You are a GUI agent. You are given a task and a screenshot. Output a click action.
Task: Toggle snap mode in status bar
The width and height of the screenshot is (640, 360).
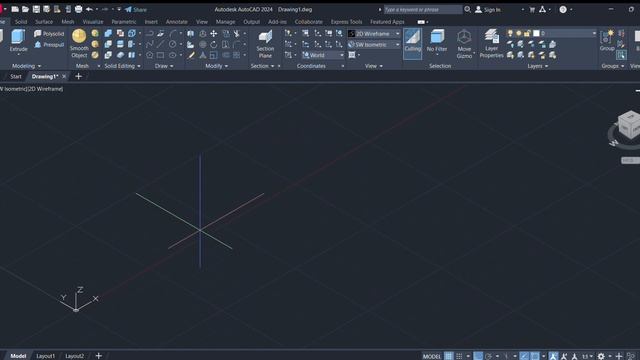(459, 356)
